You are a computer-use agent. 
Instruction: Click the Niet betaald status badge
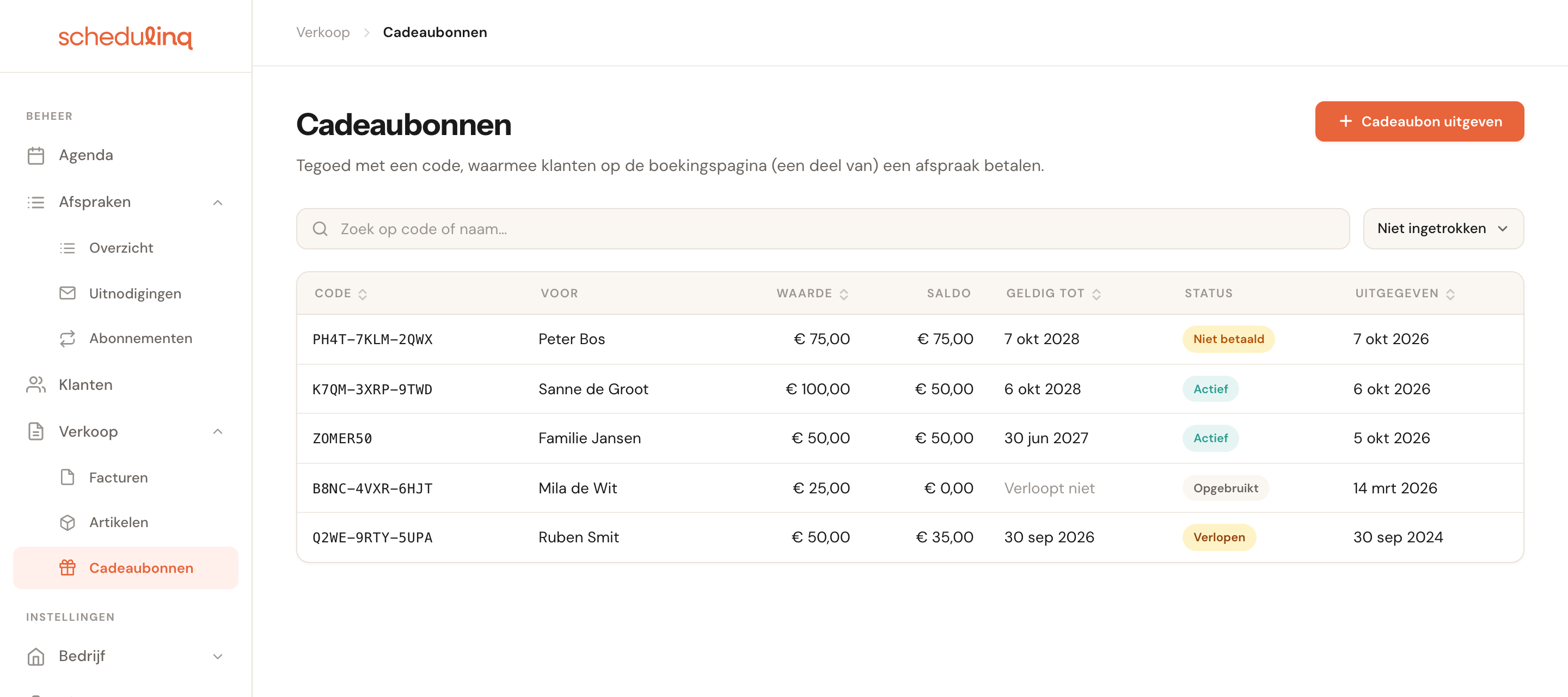[1228, 339]
